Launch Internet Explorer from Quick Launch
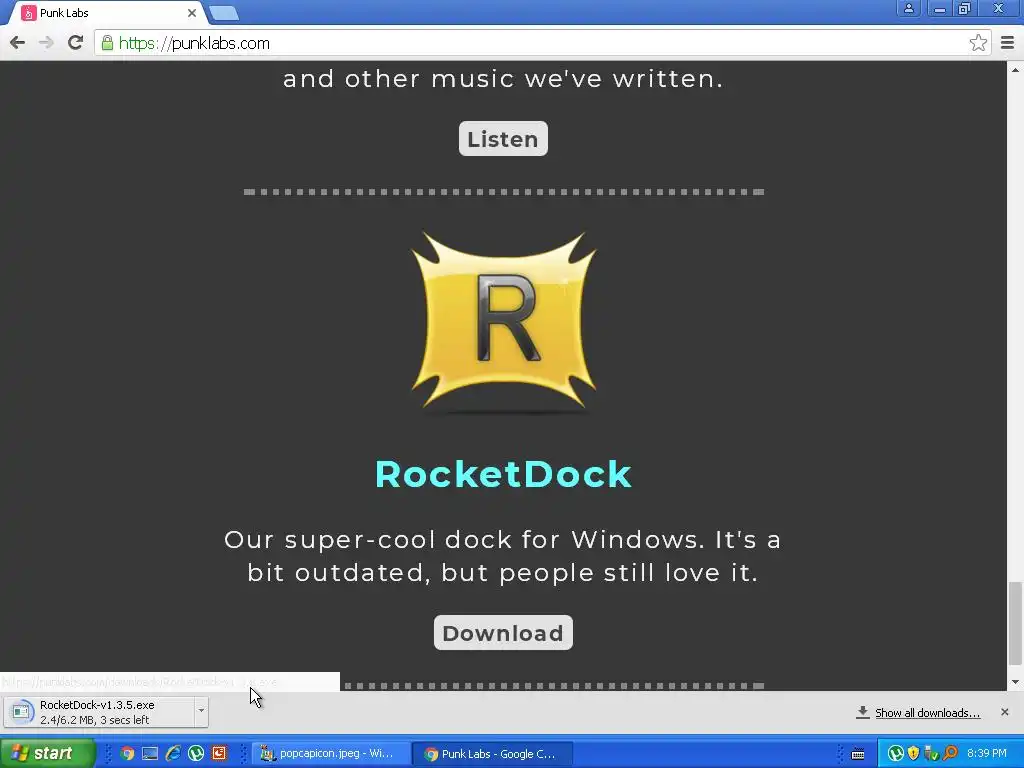The height and width of the screenshot is (768, 1024). pos(173,754)
